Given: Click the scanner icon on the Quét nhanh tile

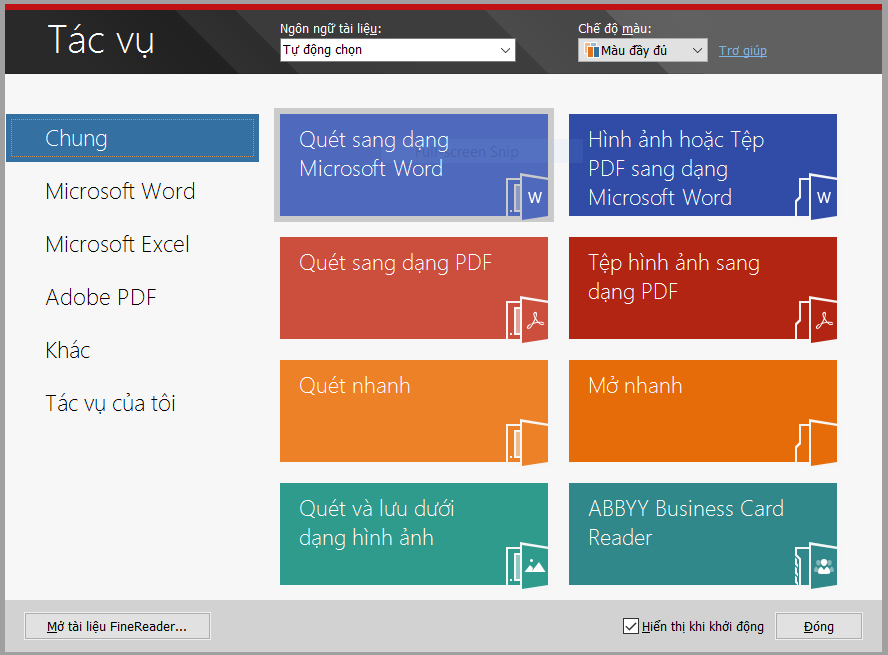Looking at the screenshot, I should pyautogui.click(x=527, y=442).
